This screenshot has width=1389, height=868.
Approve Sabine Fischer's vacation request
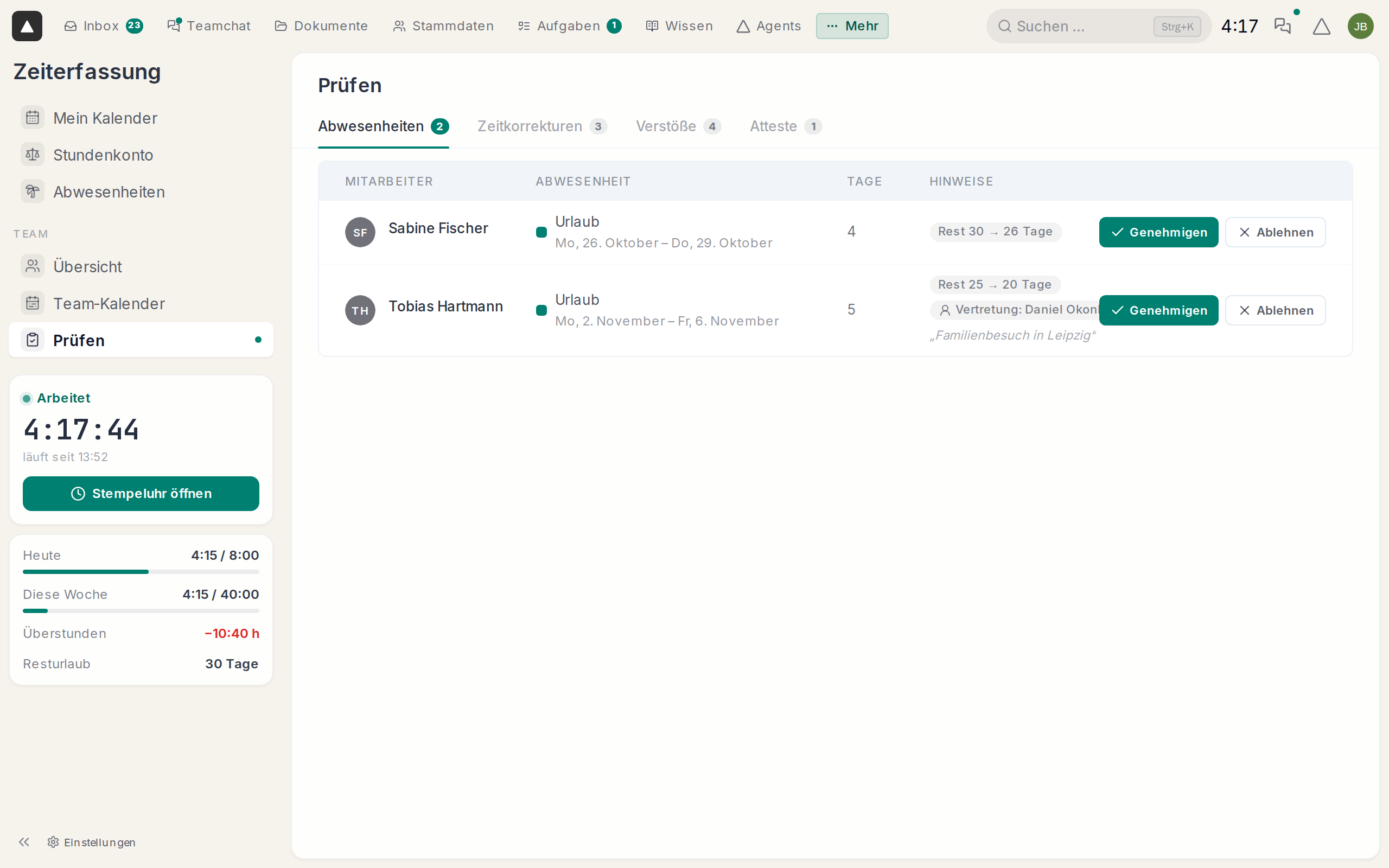coord(1158,232)
